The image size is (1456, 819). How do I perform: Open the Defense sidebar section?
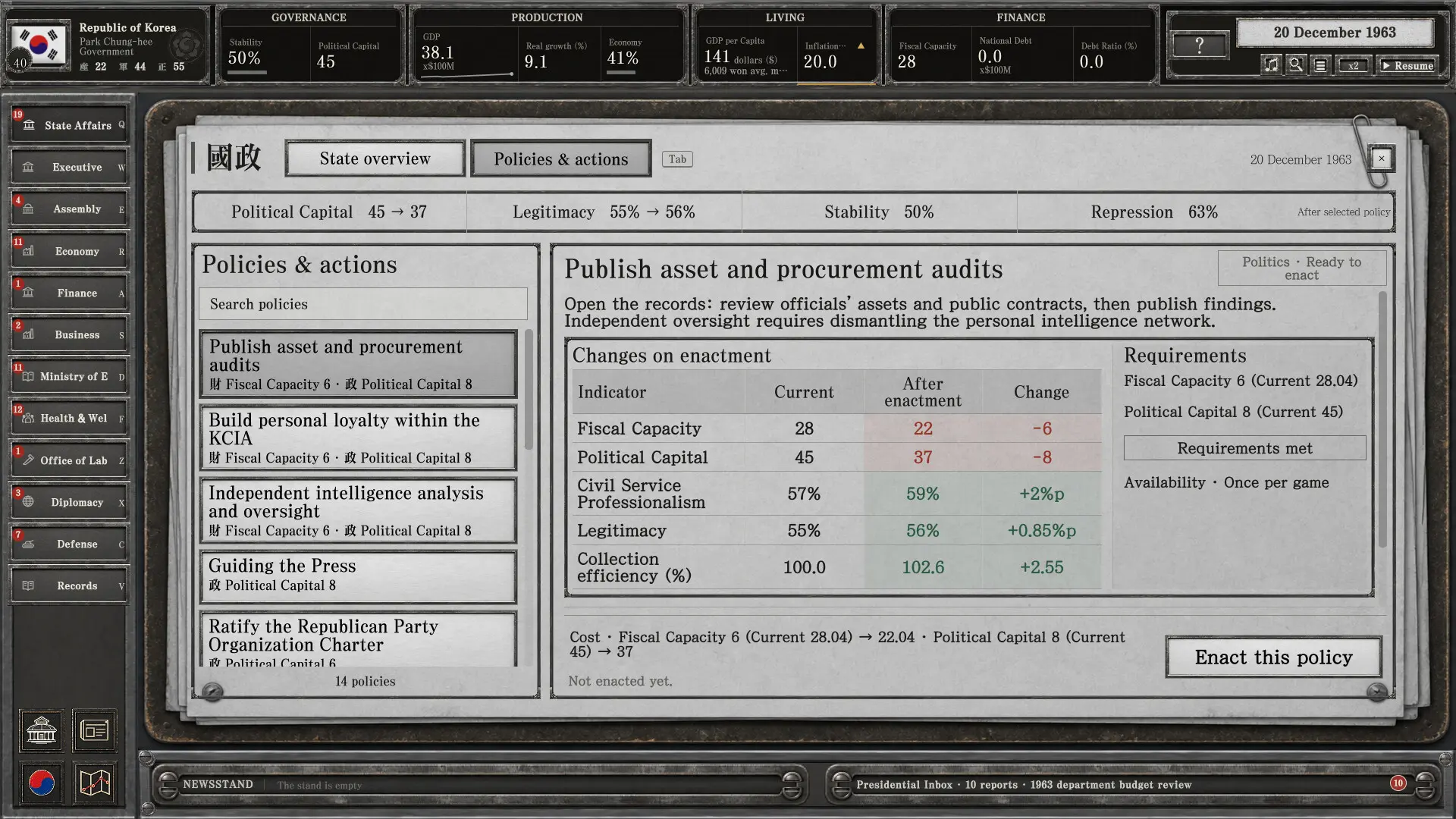69,544
